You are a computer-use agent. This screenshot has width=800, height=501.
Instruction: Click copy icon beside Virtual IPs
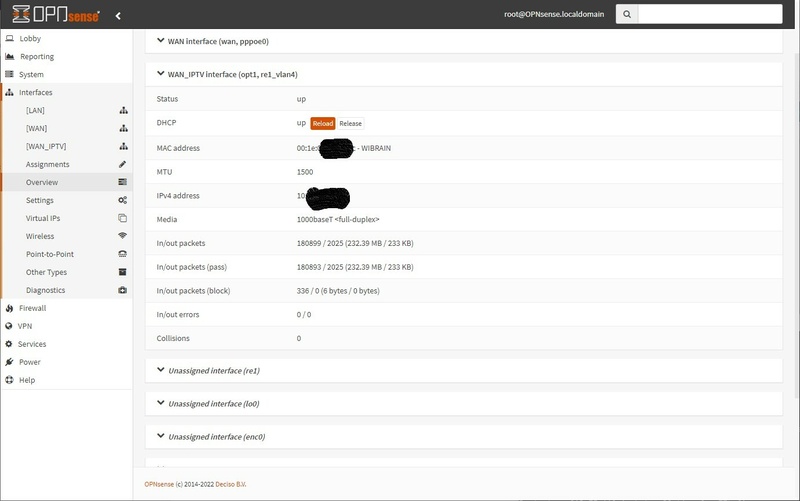pyautogui.click(x=122, y=218)
